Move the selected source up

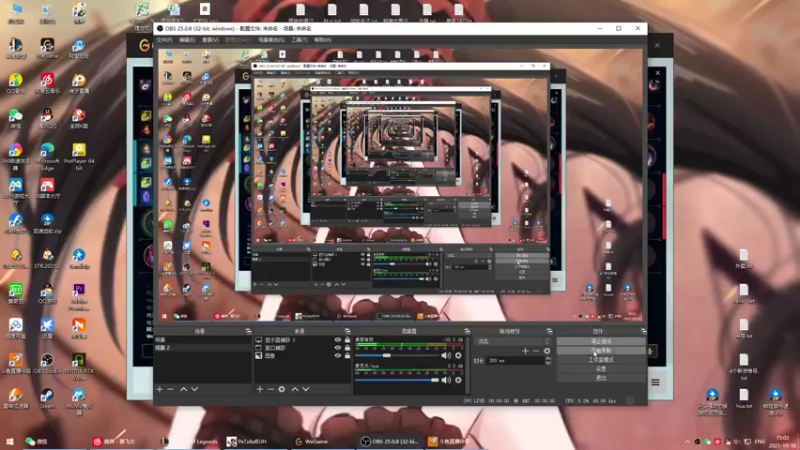point(295,389)
